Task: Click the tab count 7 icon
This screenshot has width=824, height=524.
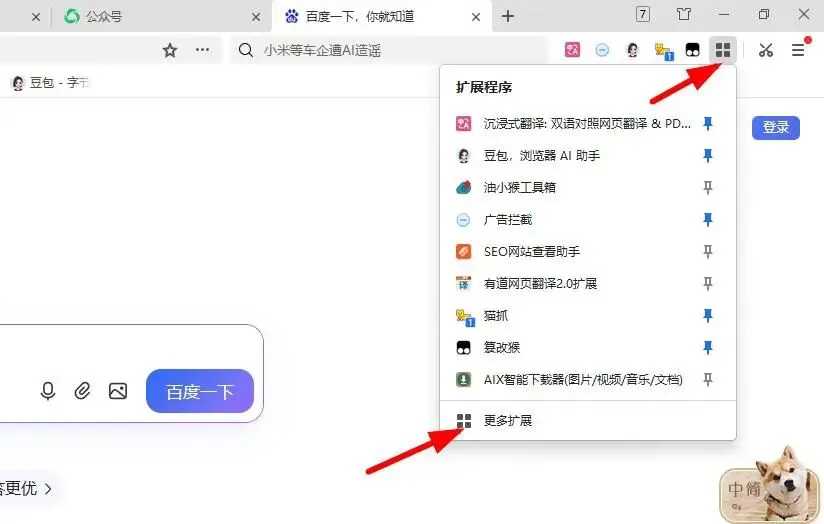Action: [643, 14]
